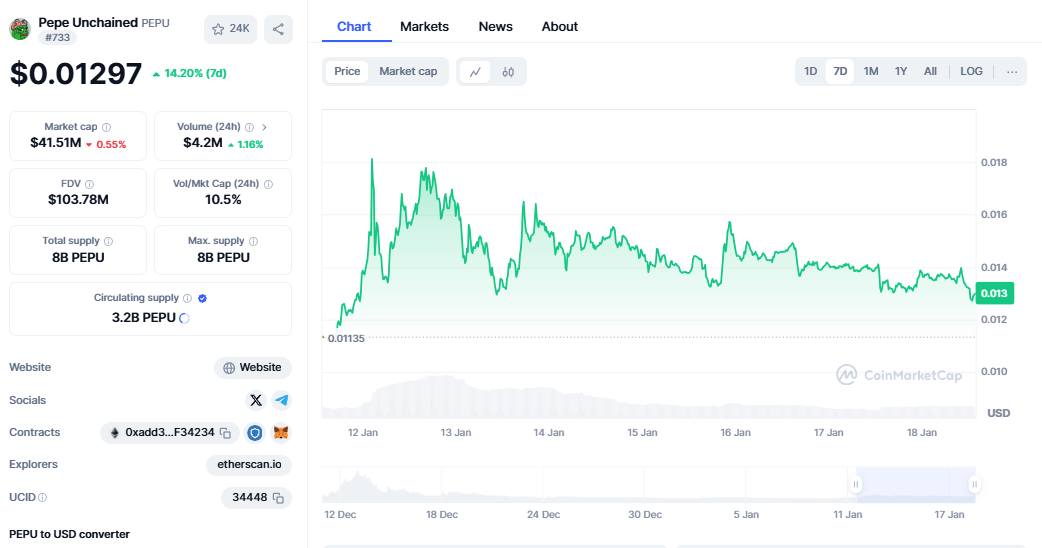This screenshot has height=548, width=1042.
Task: Set chart range to 7D
Action: [x=840, y=71]
